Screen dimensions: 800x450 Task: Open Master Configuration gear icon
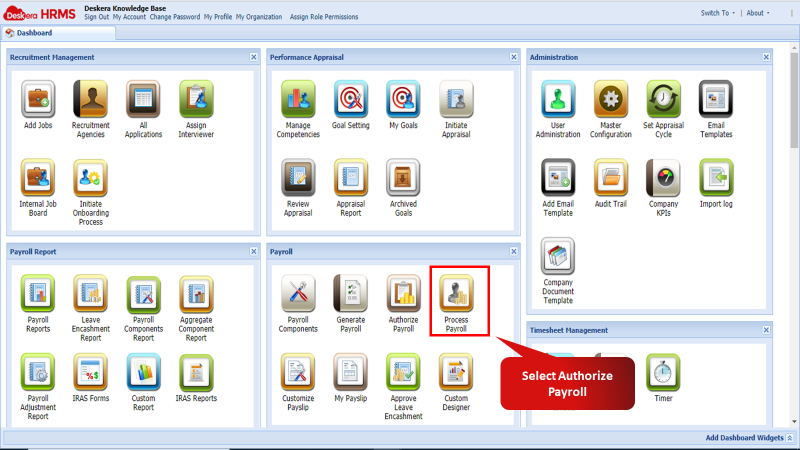[611, 99]
